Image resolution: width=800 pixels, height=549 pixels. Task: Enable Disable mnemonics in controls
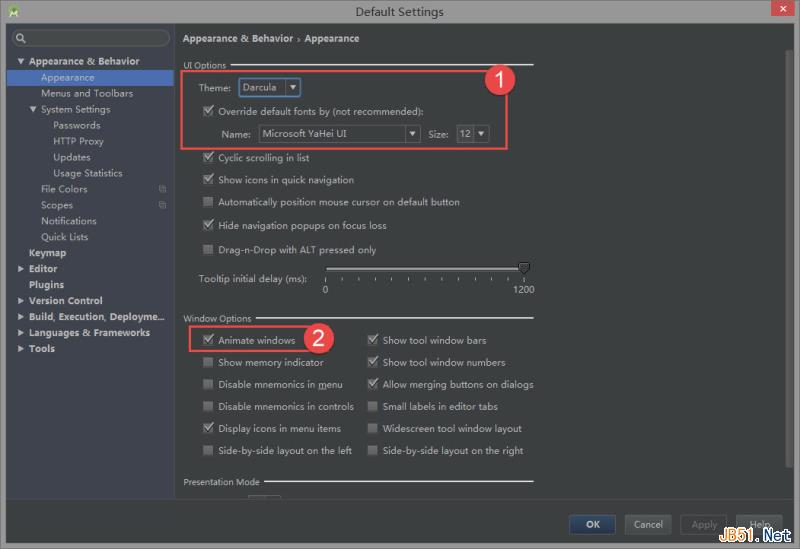pos(208,406)
